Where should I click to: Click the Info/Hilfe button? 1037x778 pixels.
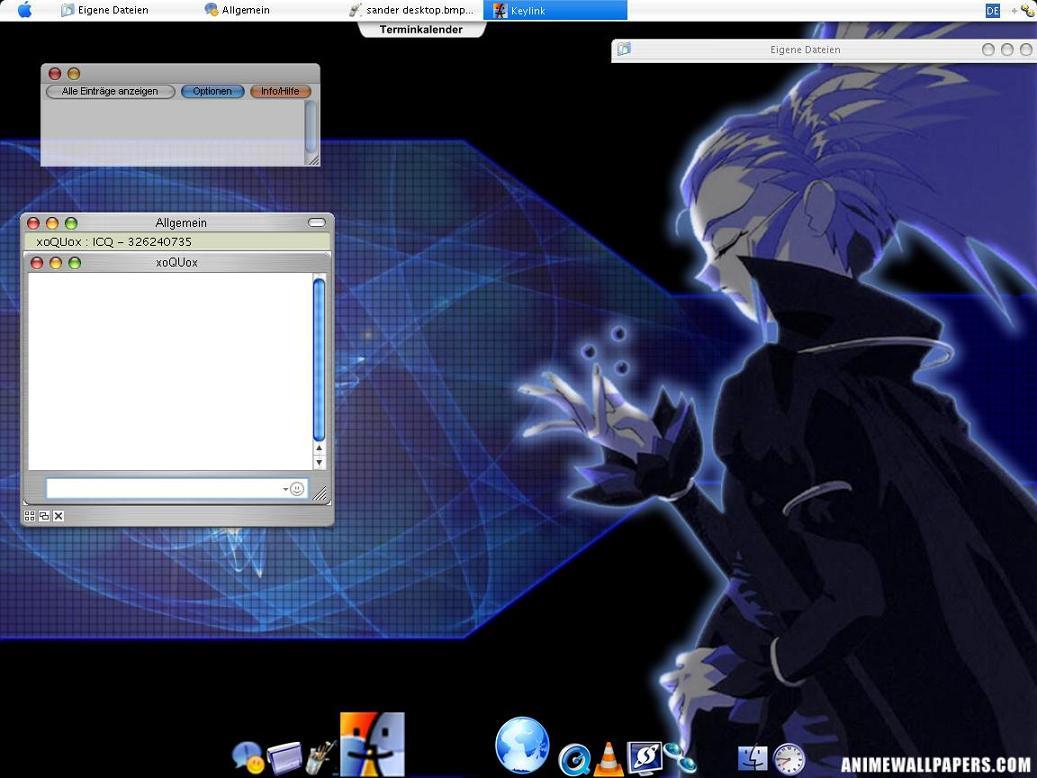(x=280, y=91)
